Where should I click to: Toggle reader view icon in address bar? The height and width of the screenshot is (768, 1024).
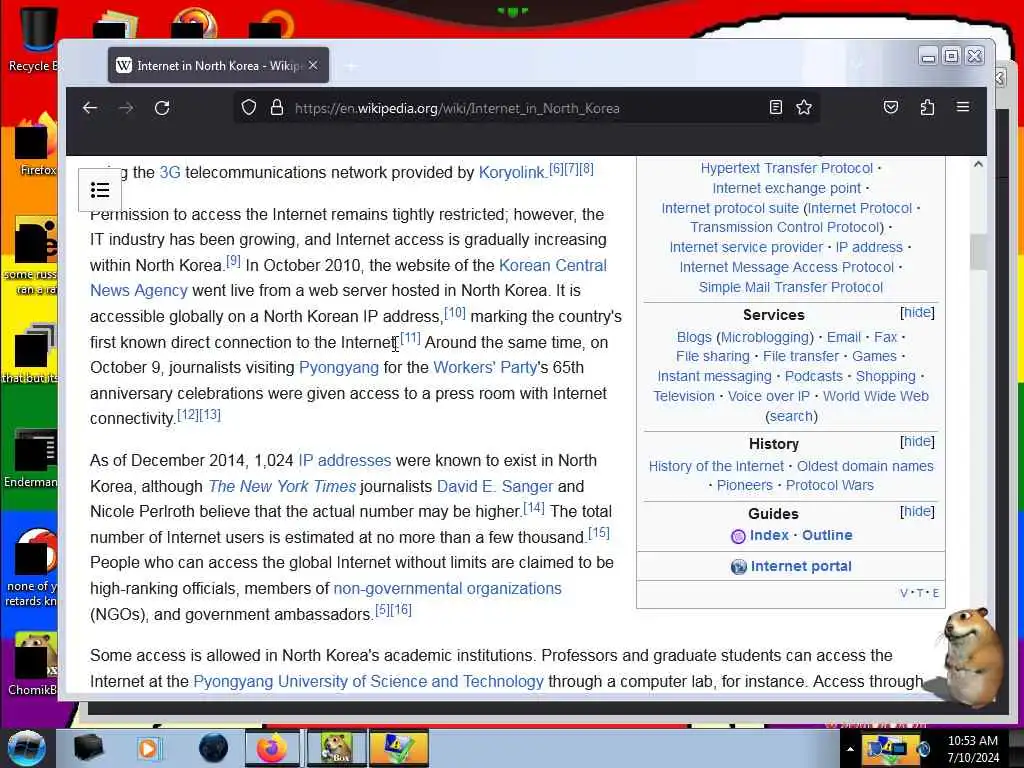pyautogui.click(x=776, y=107)
